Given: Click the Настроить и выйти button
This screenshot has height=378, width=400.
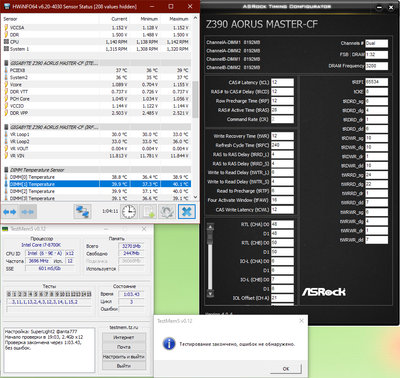Looking at the screenshot, I should point(124,356).
